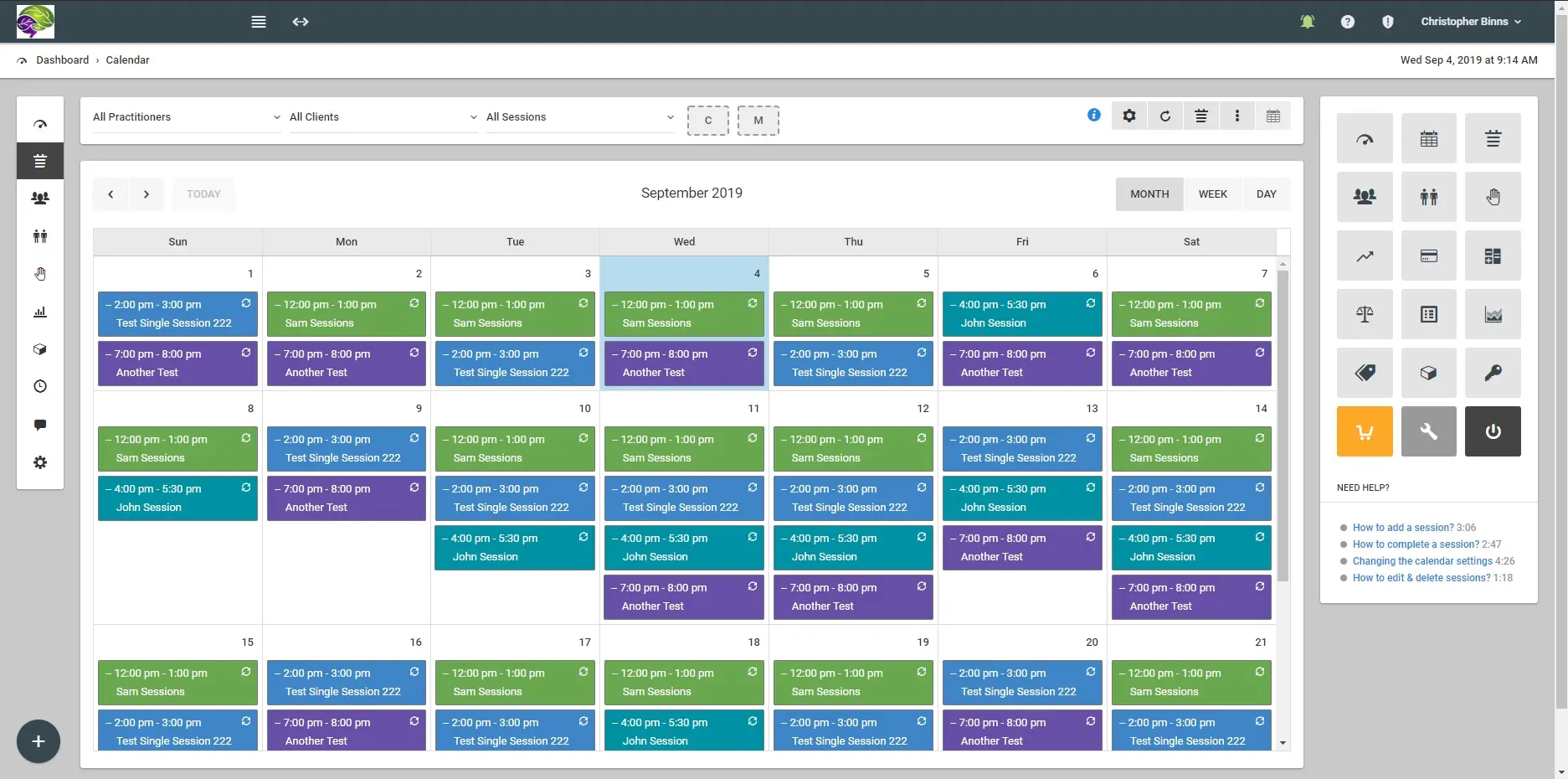
Task: Toggle the width expand arrows icon
Action: (x=301, y=22)
